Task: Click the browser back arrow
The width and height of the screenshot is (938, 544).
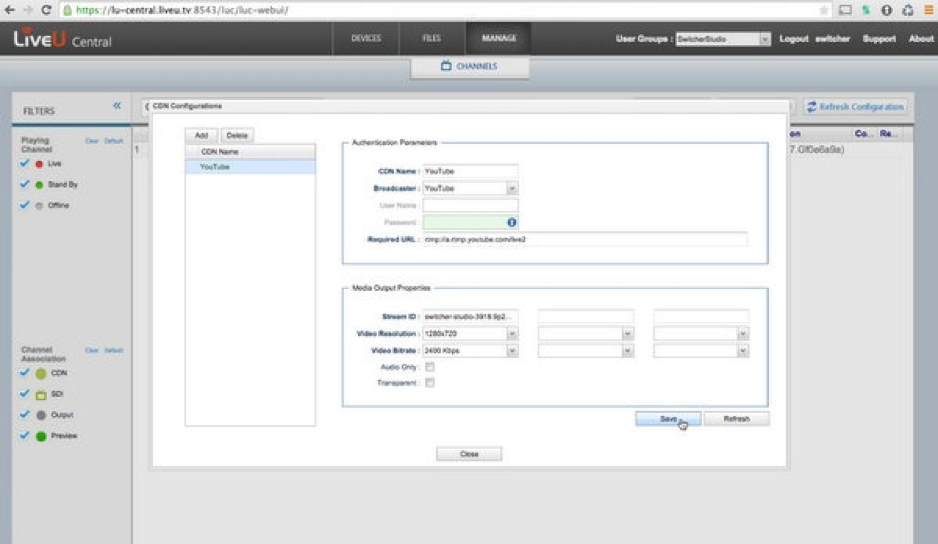Action: [9, 10]
